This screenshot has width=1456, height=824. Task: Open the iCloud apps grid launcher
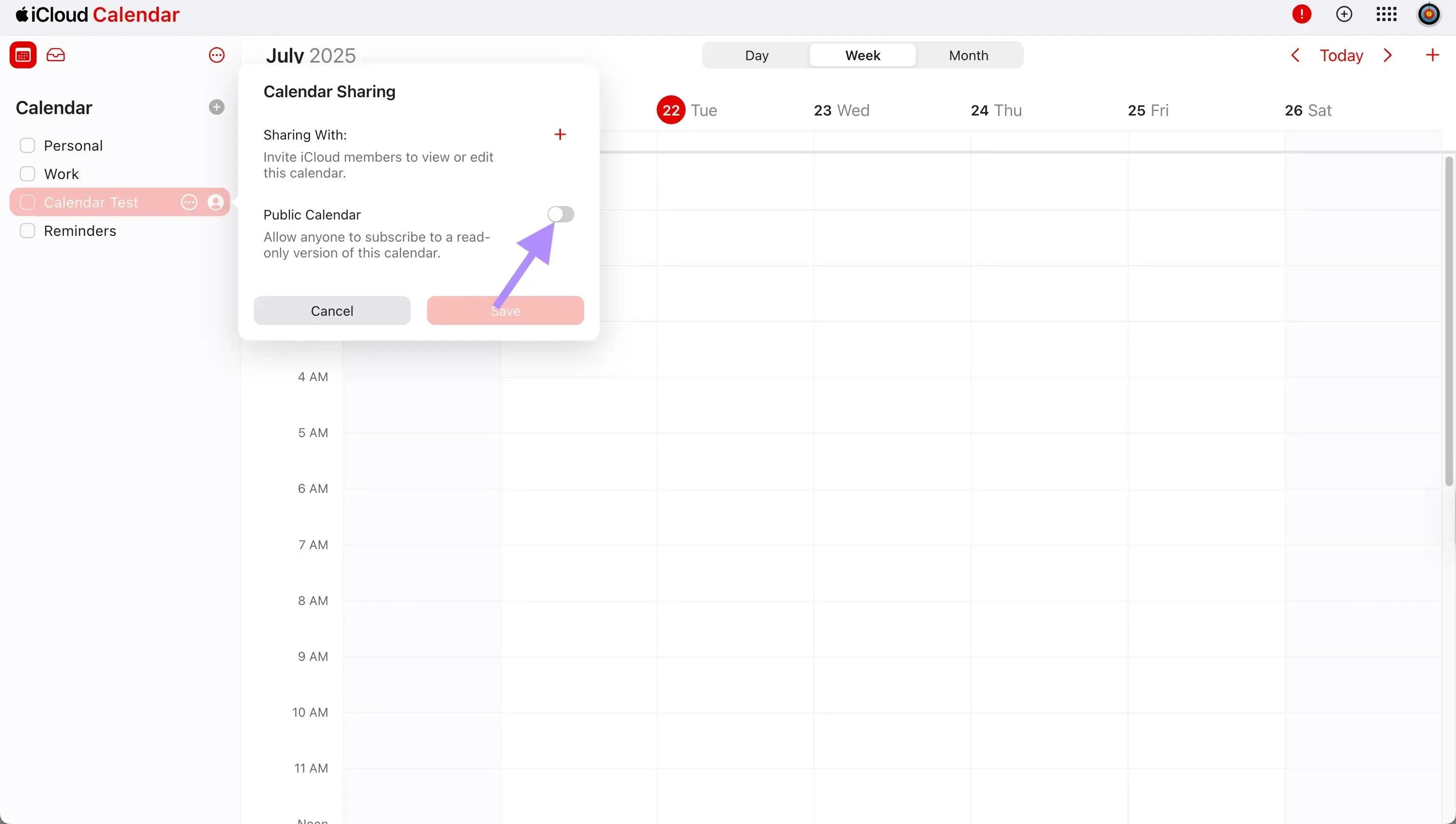(x=1386, y=14)
